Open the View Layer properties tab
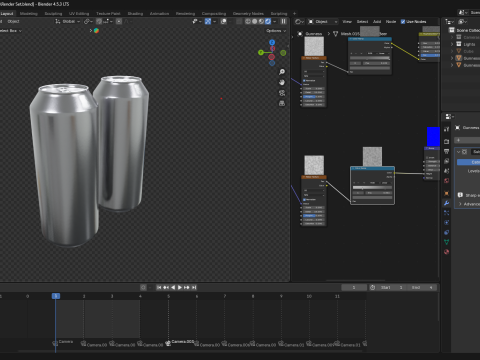This screenshot has height=360, width=480. click(x=447, y=161)
